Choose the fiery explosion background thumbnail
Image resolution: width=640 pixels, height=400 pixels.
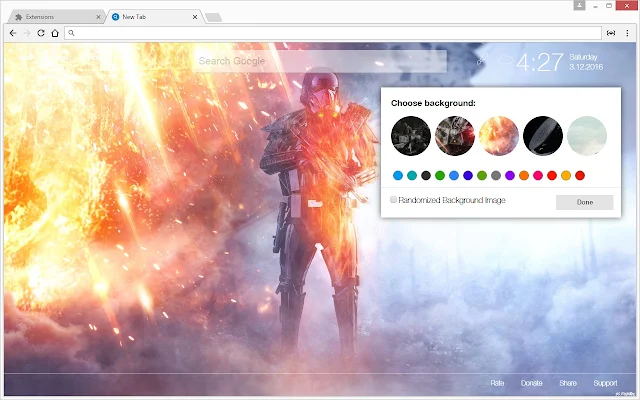pos(499,136)
